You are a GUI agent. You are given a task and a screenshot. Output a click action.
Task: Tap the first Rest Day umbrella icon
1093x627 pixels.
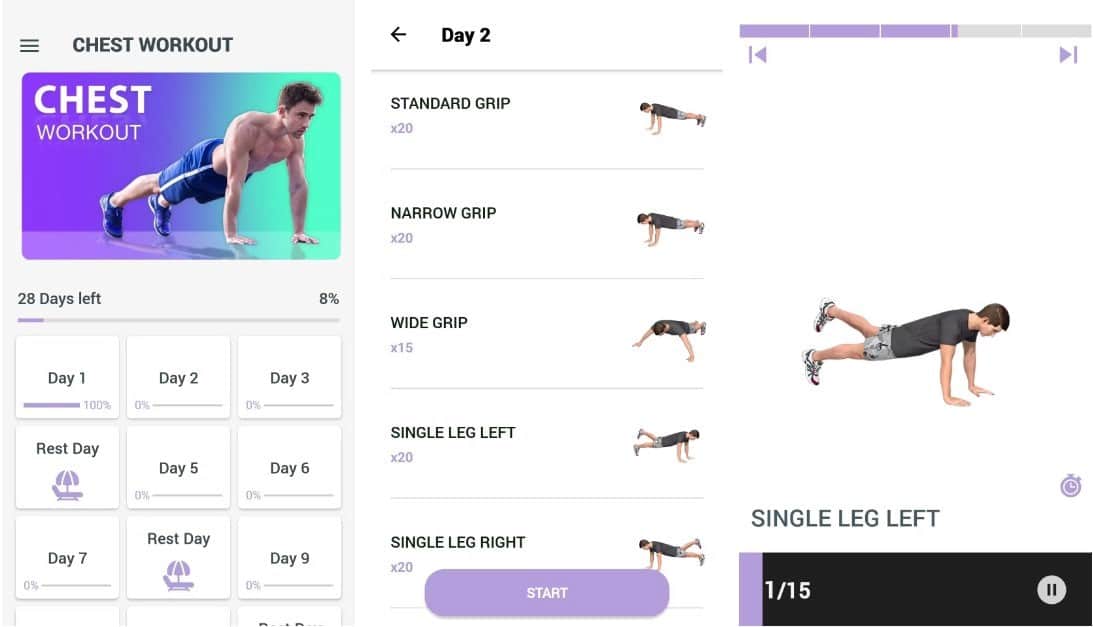click(67, 485)
